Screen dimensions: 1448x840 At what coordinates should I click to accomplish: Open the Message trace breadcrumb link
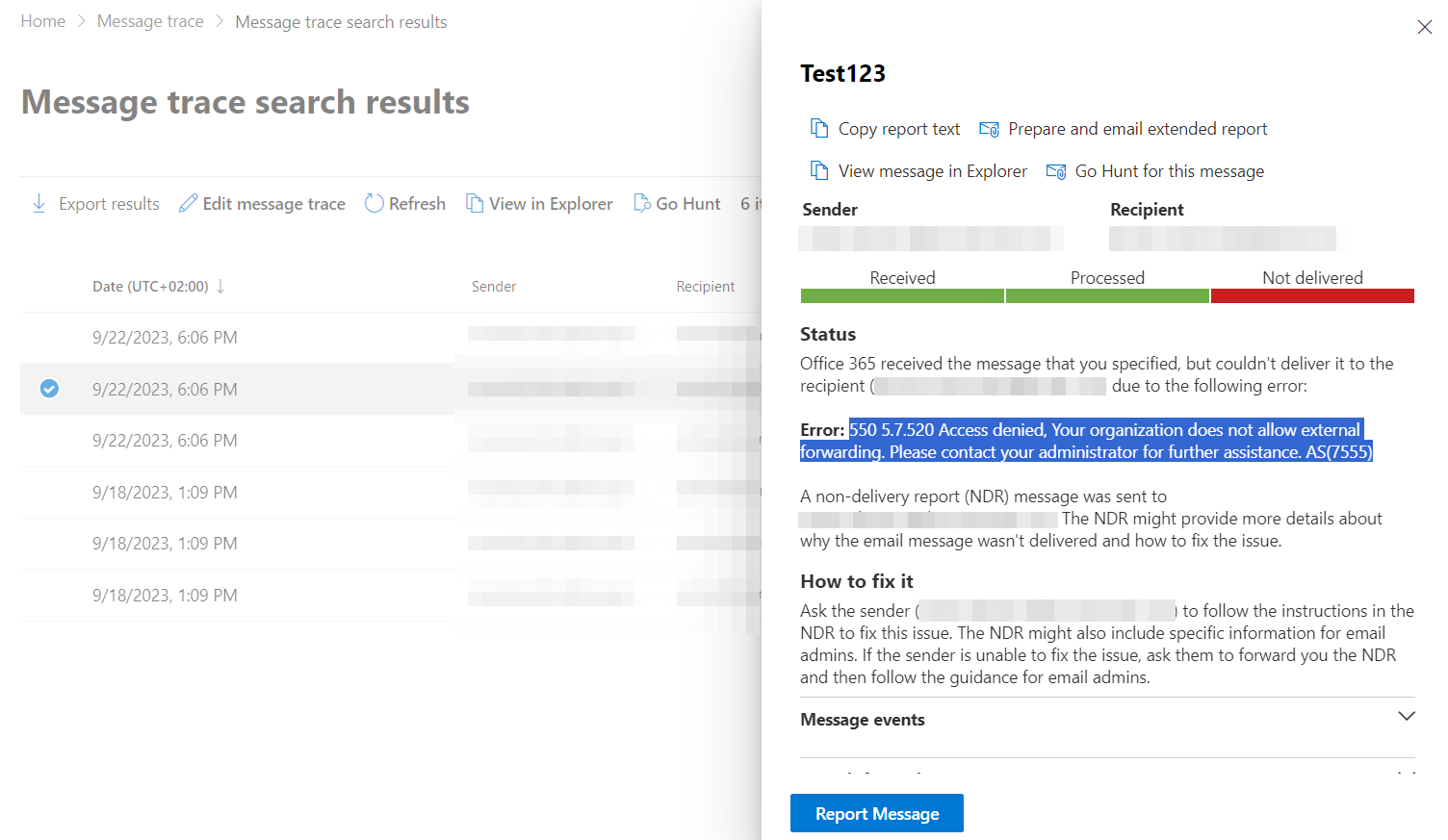click(150, 21)
